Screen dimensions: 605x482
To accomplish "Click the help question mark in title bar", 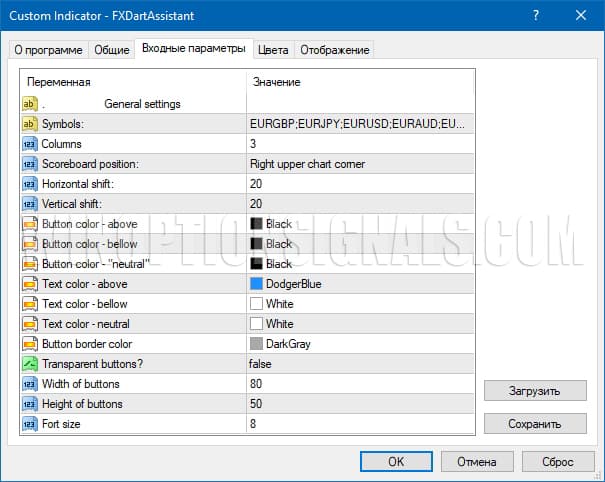I will [537, 15].
